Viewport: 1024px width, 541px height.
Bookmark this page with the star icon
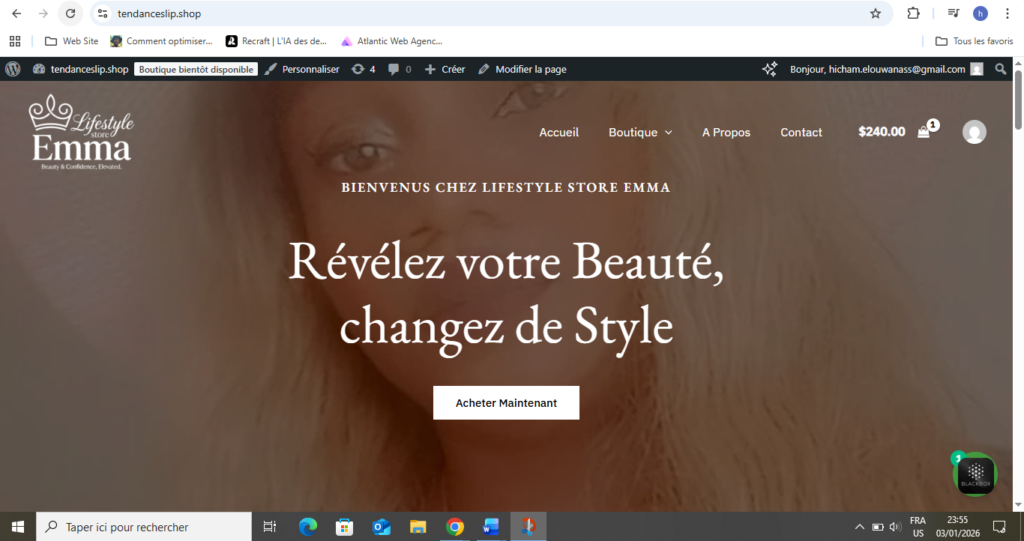pyautogui.click(x=875, y=14)
